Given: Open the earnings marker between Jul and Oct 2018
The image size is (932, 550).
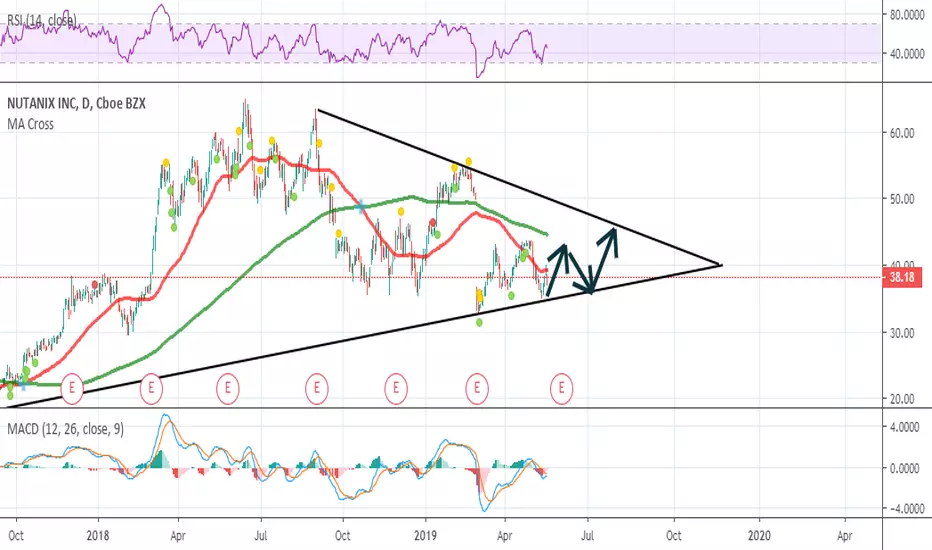Looking at the screenshot, I should tap(317, 388).
